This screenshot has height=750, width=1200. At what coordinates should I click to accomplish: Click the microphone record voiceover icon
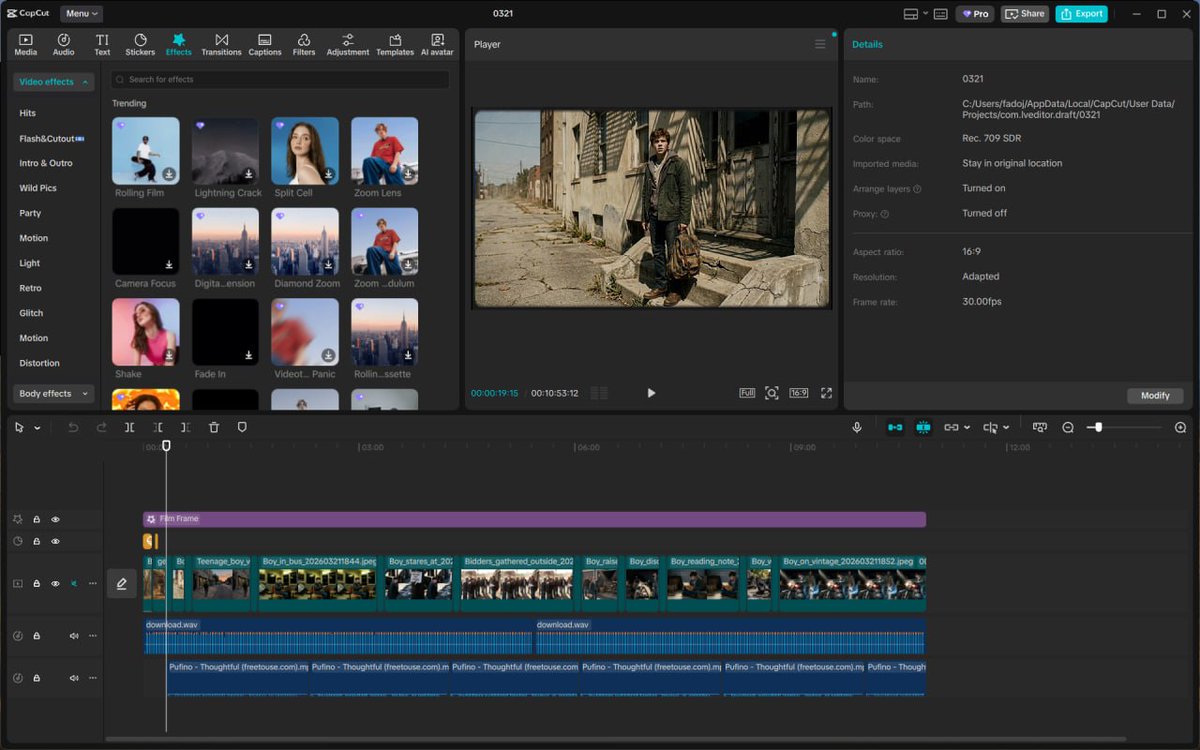[x=857, y=427]
